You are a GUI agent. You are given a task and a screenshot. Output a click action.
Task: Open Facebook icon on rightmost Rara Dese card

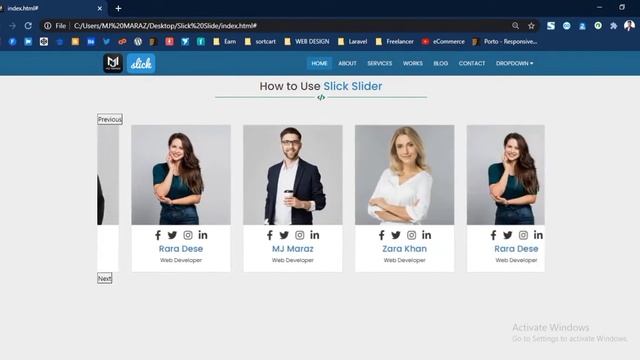click(x=493, y=235)
